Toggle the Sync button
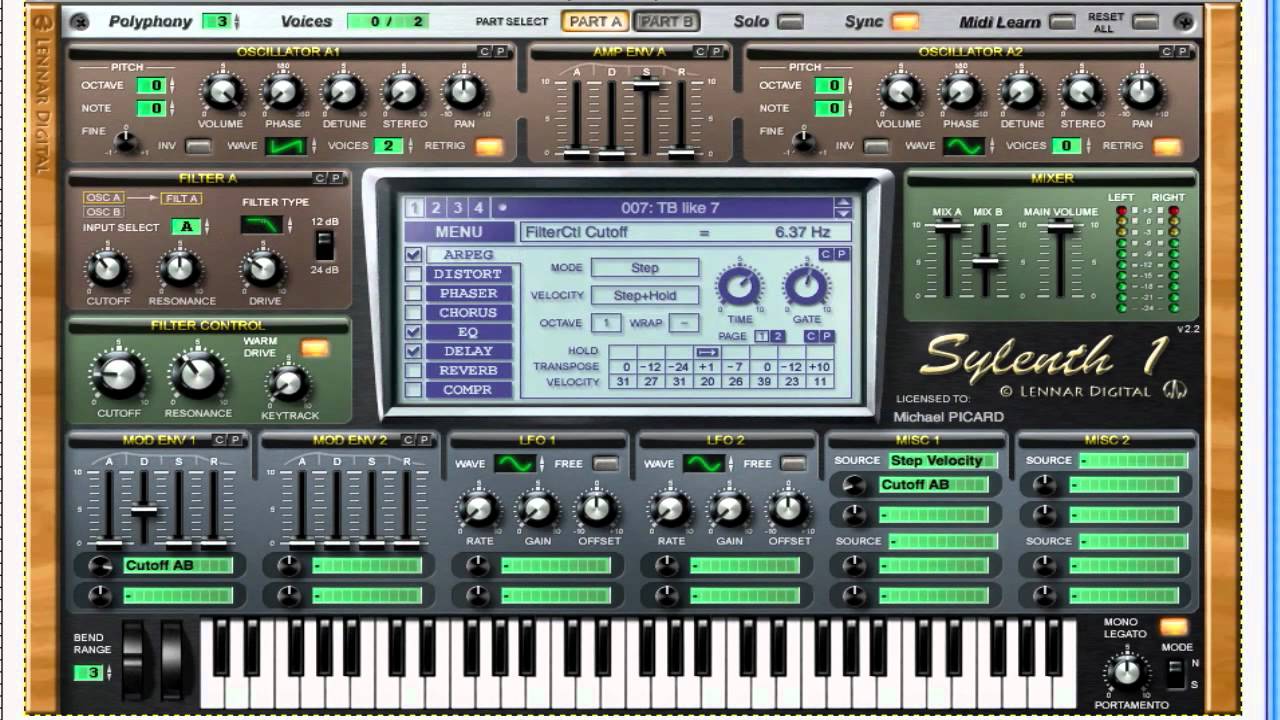 pos(905,21)
